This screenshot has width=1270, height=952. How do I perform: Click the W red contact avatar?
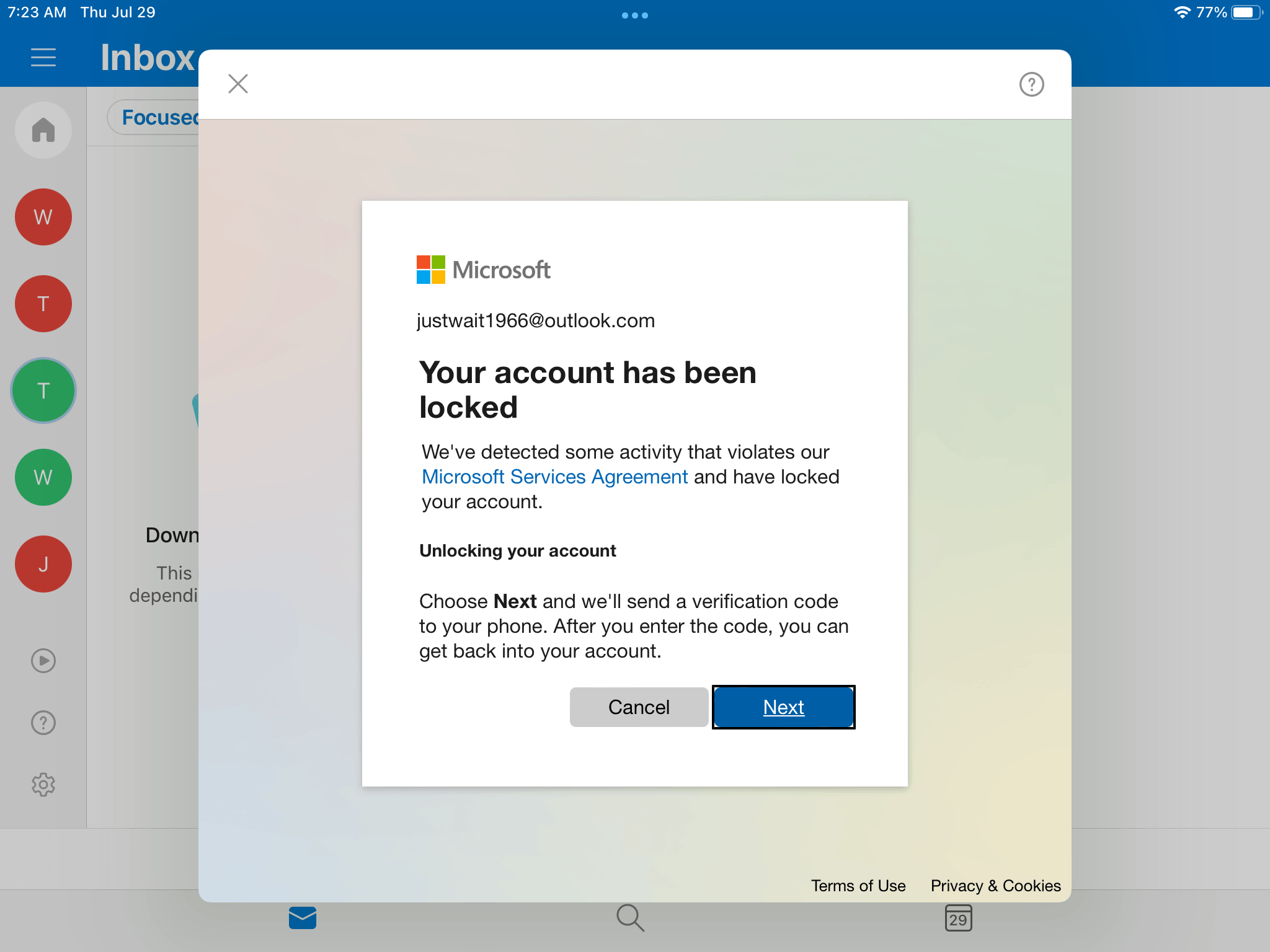[x=44, y=216]
